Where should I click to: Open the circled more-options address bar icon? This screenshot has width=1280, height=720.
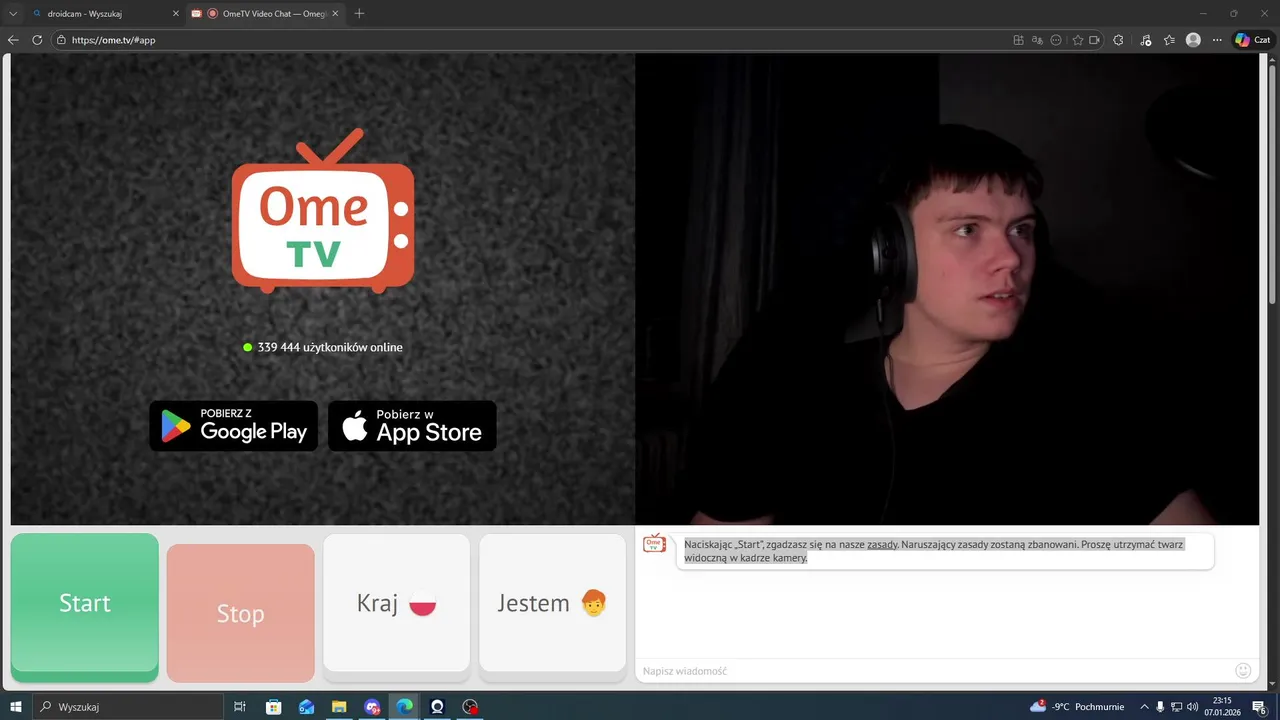(x=1056, y=40)
